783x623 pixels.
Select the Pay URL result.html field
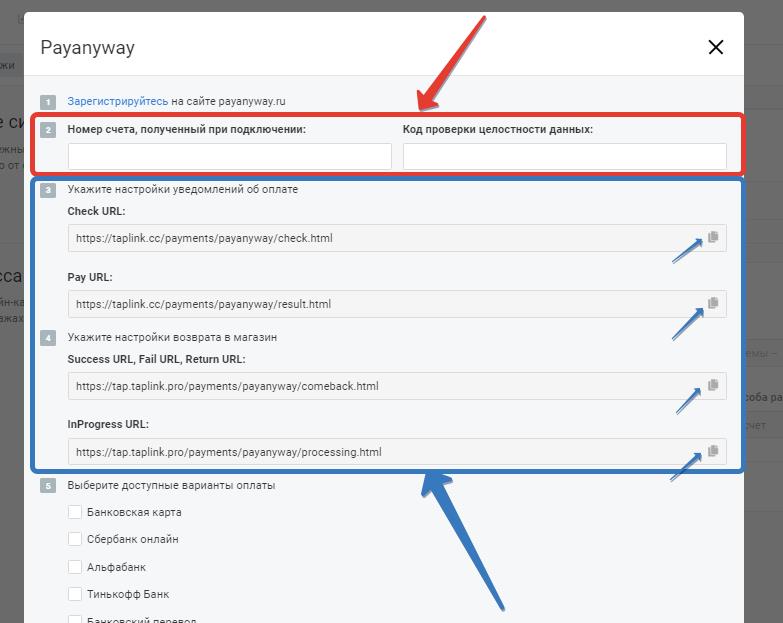click(x=397, y=304)
